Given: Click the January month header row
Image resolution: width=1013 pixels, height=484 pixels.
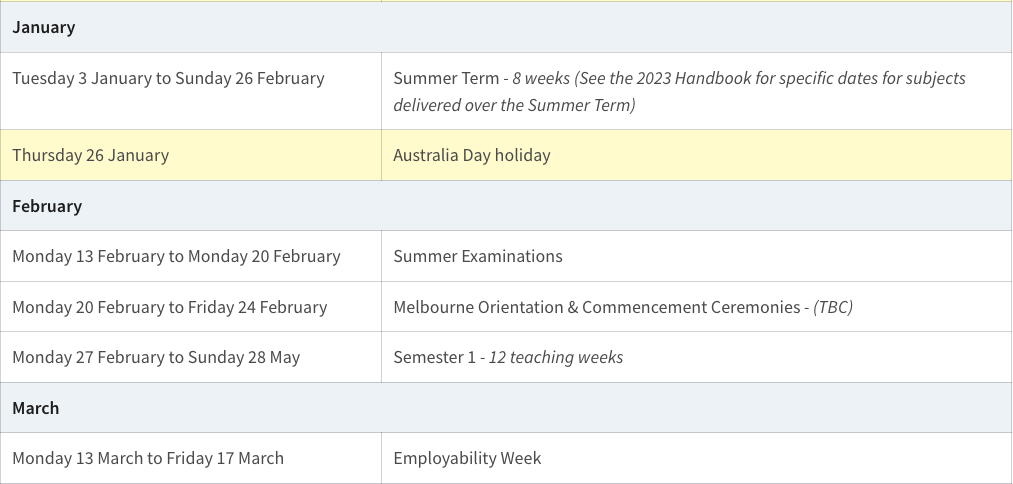Looking at the screenshot, I should pos(44,27).
